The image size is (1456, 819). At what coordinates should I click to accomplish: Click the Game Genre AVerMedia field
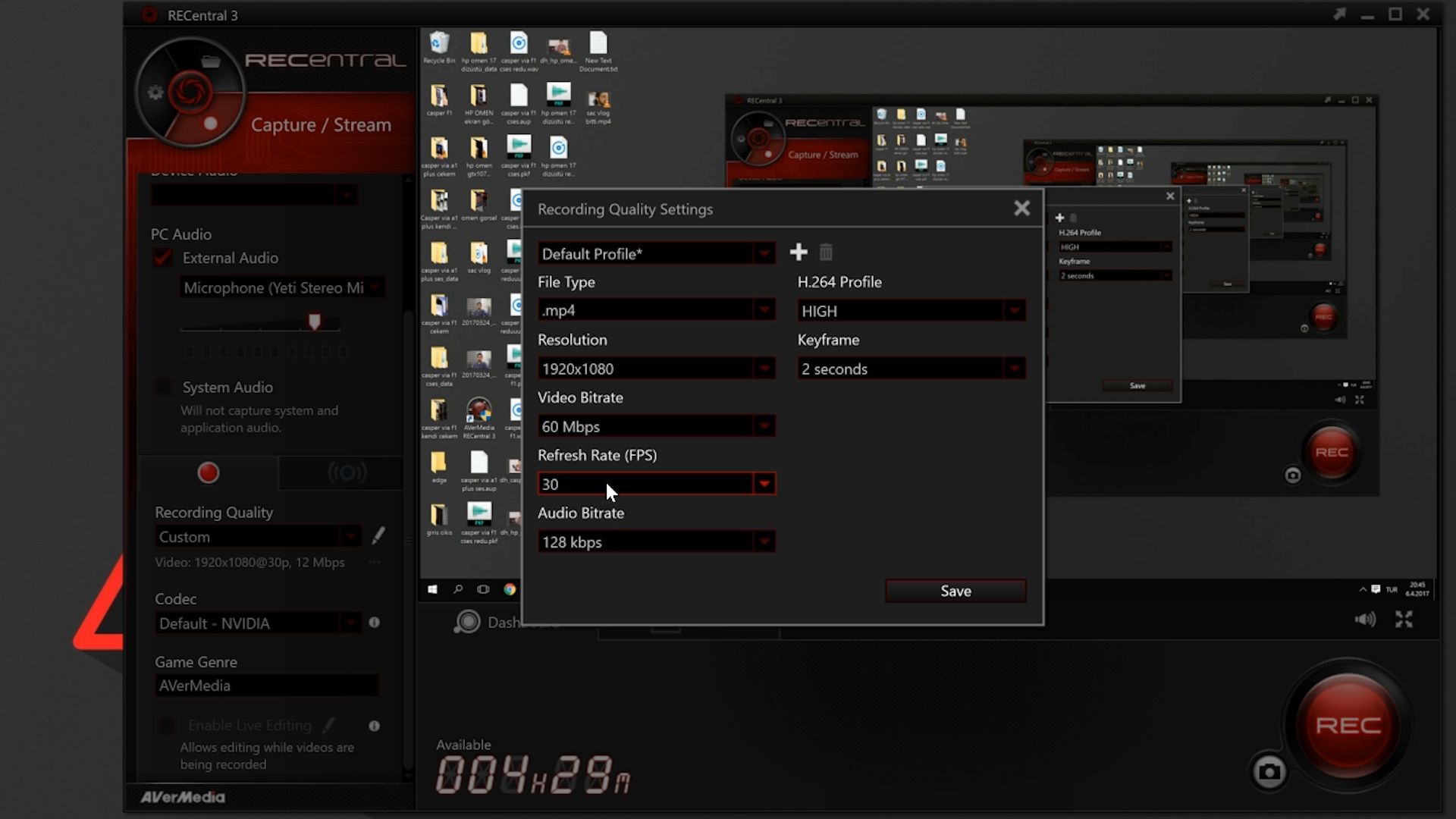267,686
